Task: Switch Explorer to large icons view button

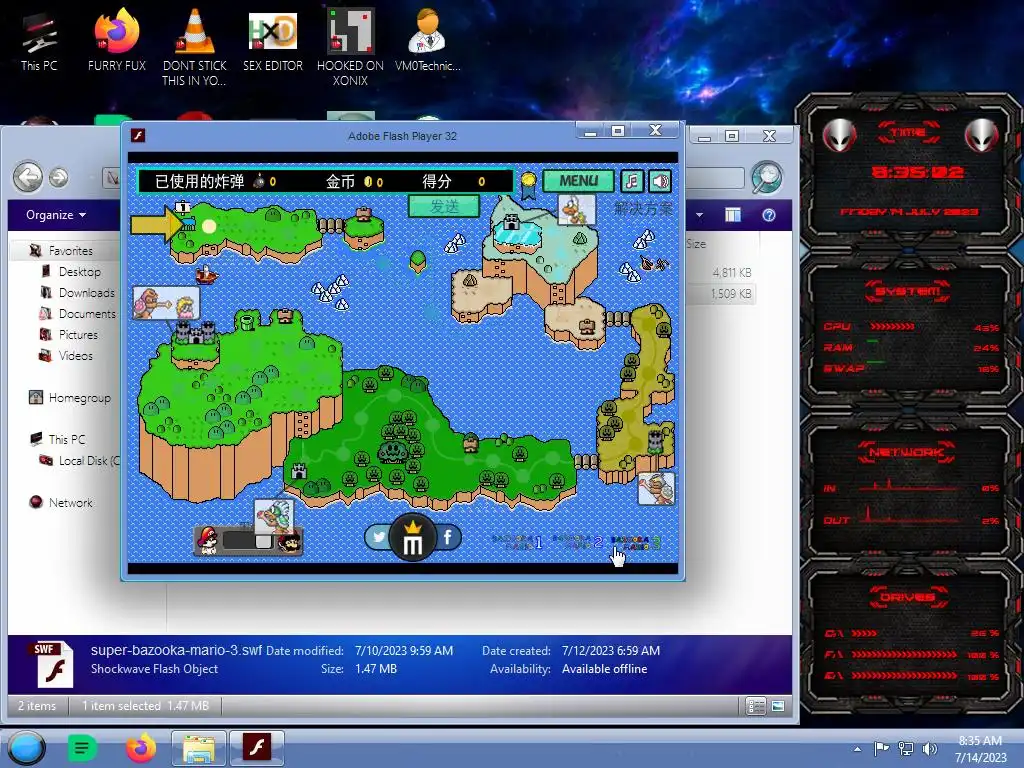Action: pyautogui.click(x=778, y=706)
